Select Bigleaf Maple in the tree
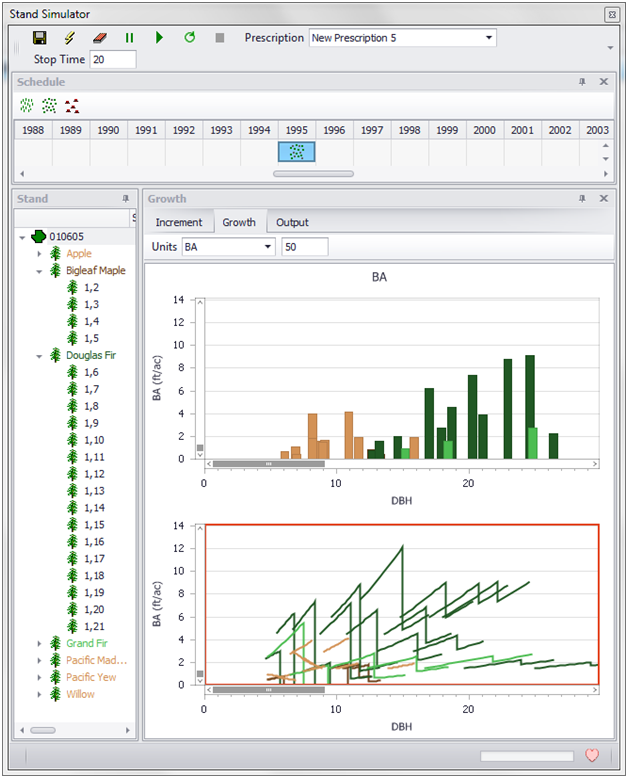 point(96,270)
